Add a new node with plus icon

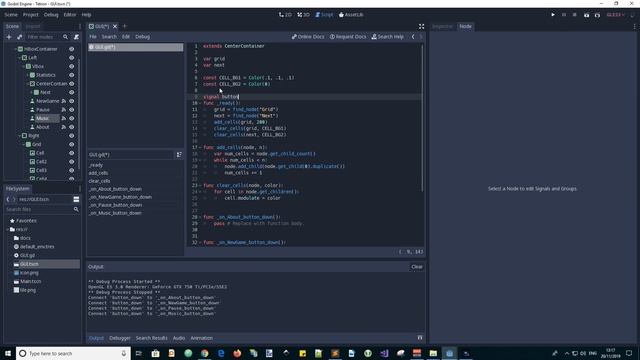pos(9,37)
